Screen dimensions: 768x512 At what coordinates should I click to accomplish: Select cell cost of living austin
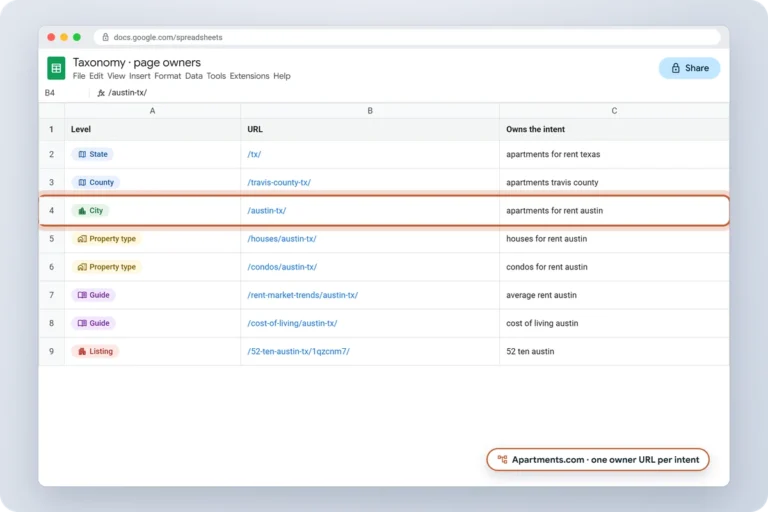point(614,323)
